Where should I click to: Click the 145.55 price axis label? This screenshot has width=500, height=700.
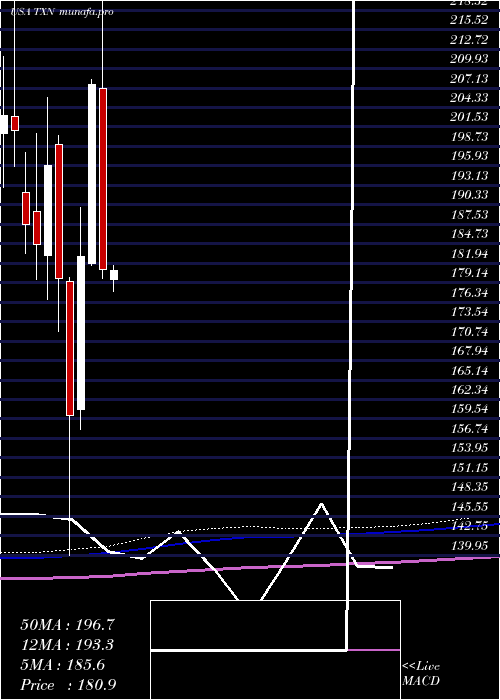[469, 506]
